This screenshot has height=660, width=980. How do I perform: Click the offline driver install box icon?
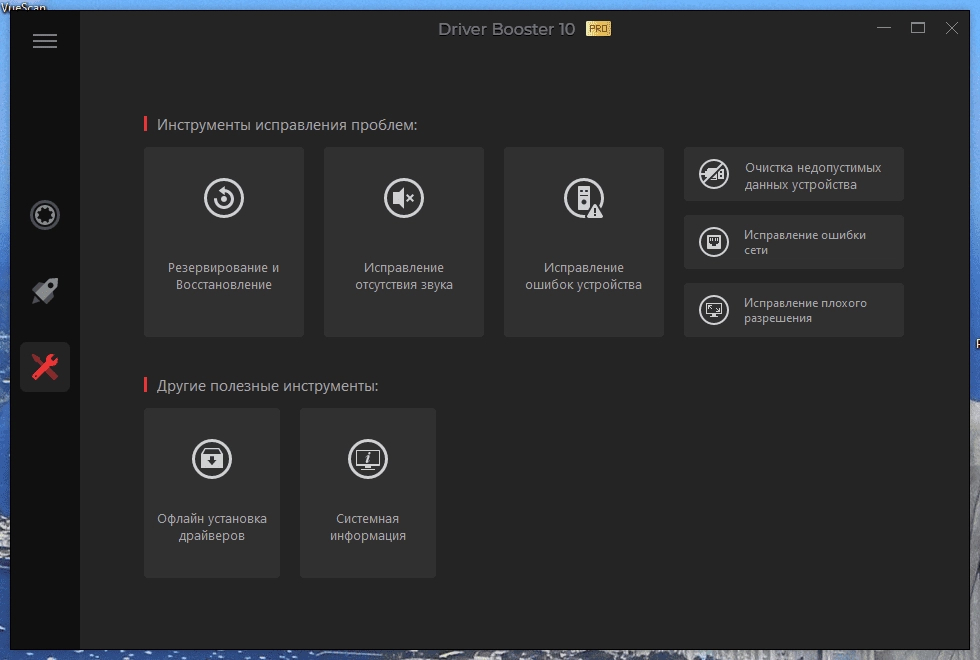tap(212, 459)
